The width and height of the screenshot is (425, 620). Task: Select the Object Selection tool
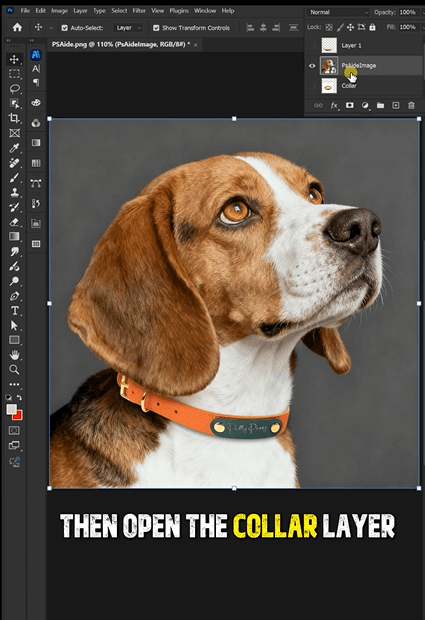pos(14,104)
